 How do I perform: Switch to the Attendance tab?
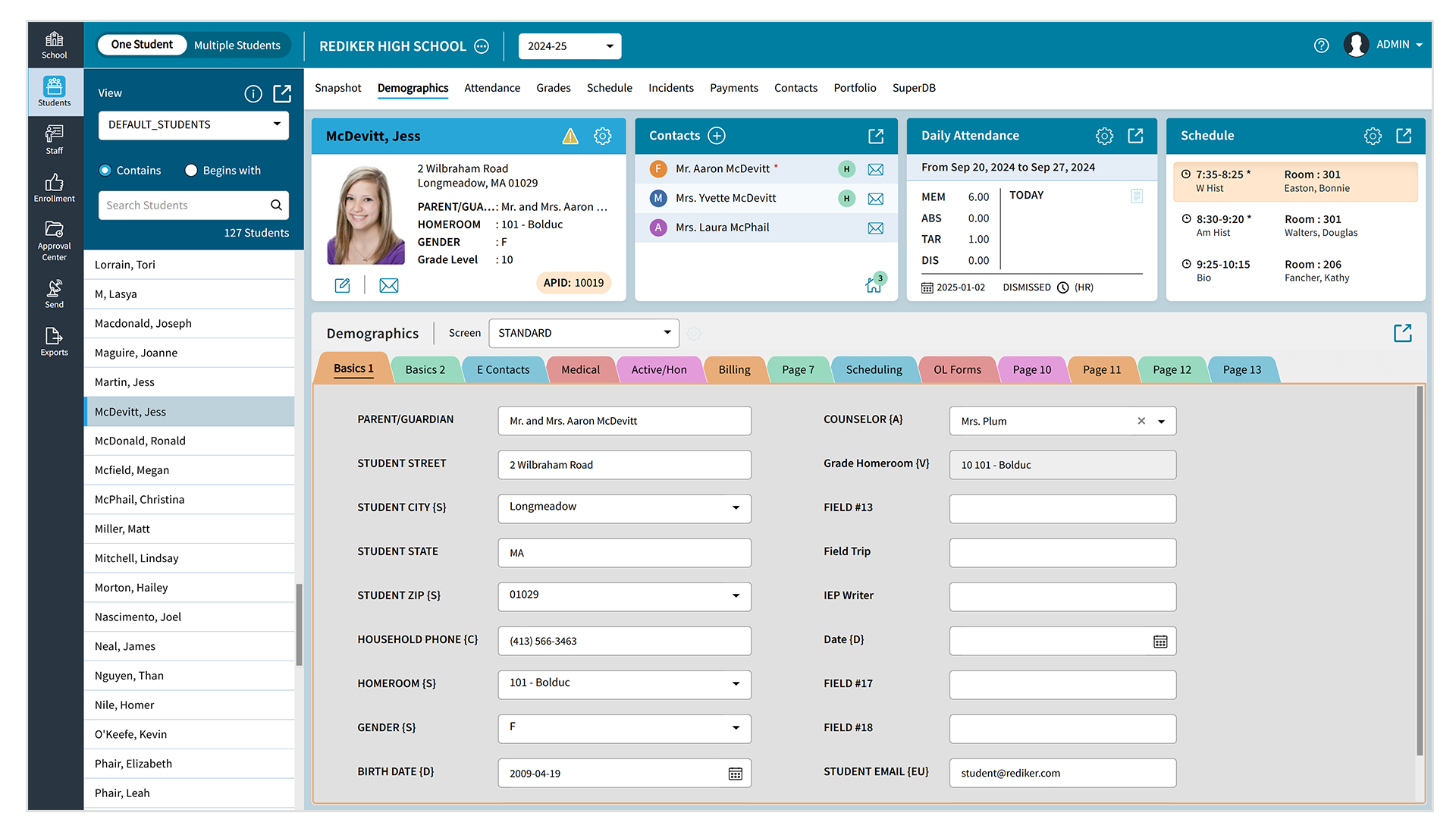click(x=492, y=88)
